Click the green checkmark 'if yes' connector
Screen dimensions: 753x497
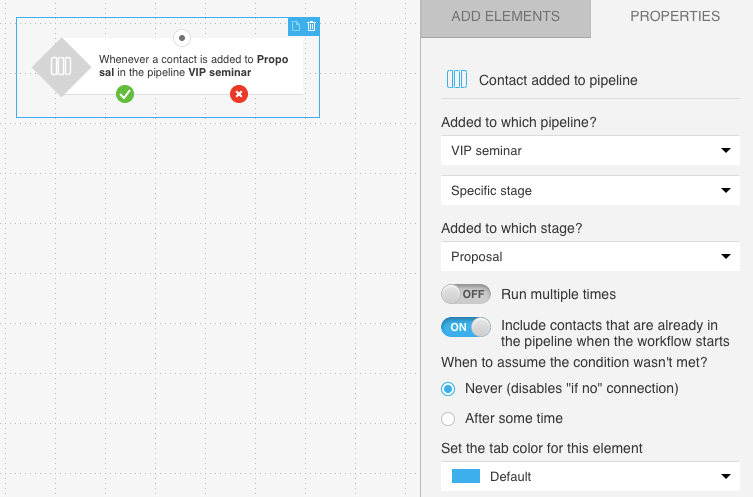coord(125,94)
